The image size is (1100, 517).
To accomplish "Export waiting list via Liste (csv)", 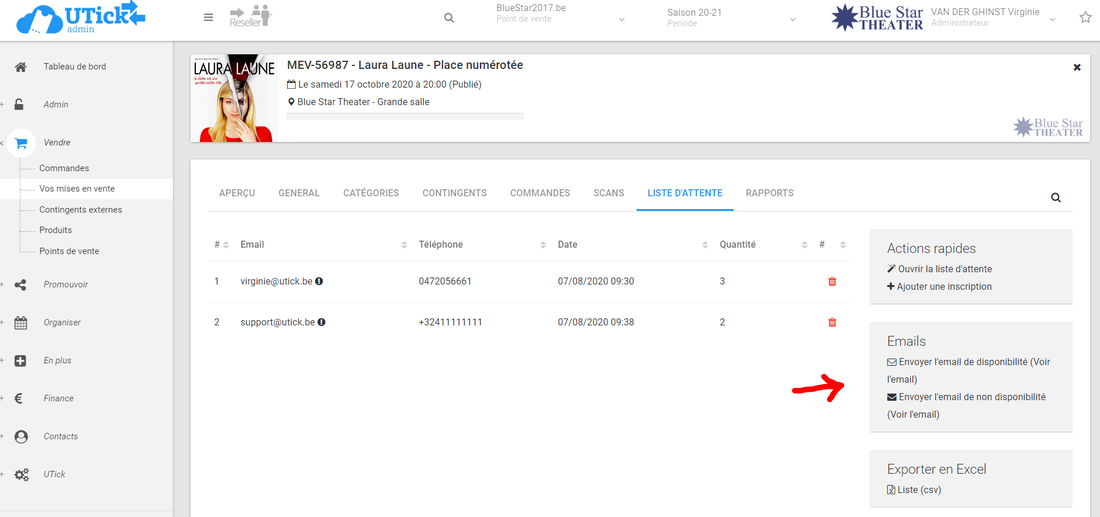I will tap(919, 490).
